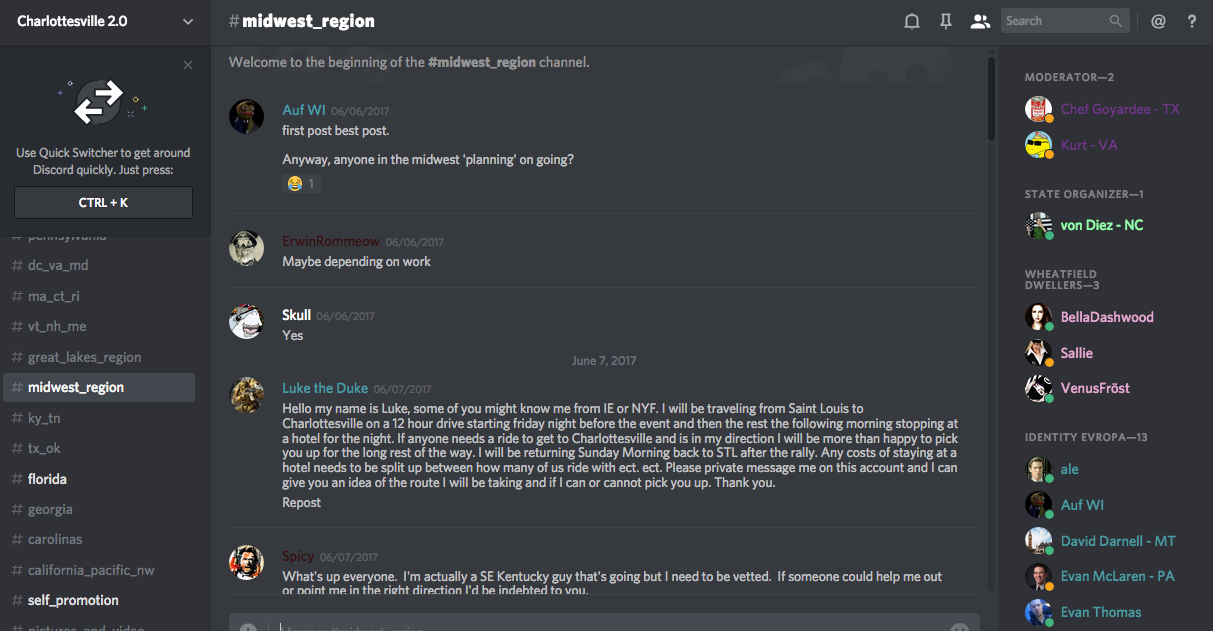Focus the Search input field

pyautogui.click(x=1054, y=21)
